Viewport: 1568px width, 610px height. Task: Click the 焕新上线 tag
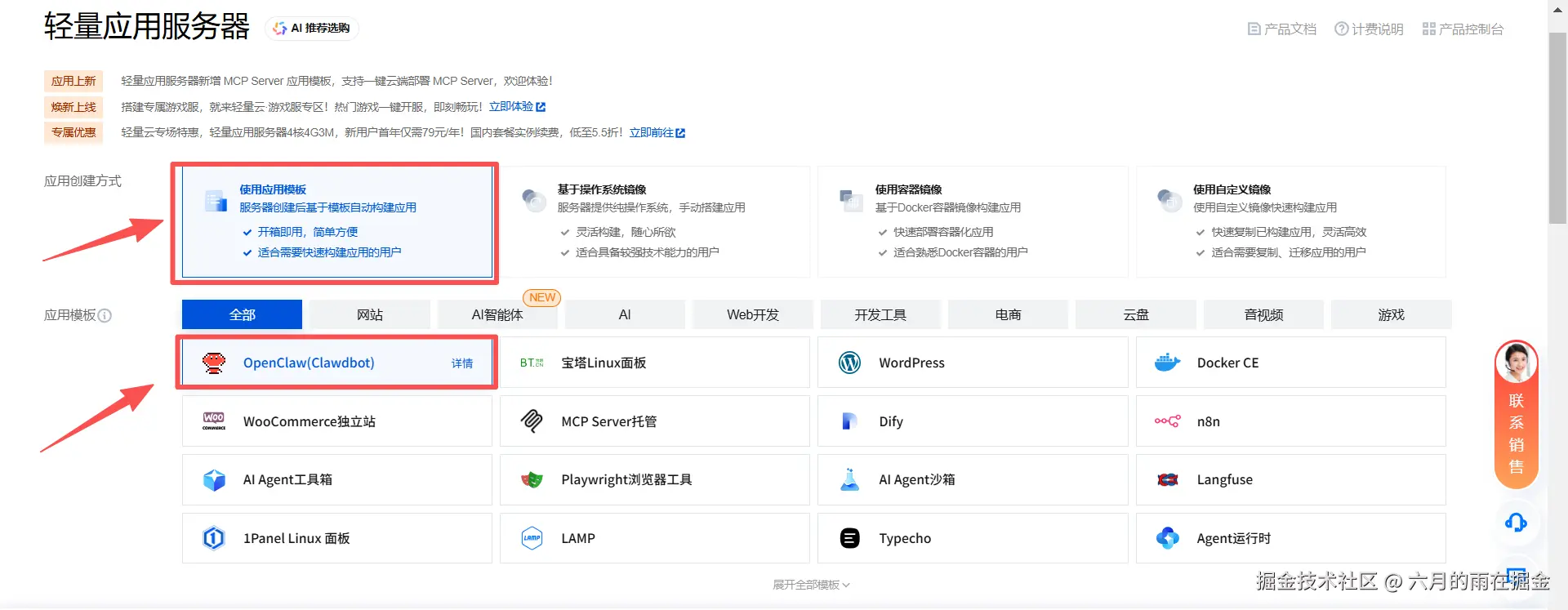tap(73, 107)
